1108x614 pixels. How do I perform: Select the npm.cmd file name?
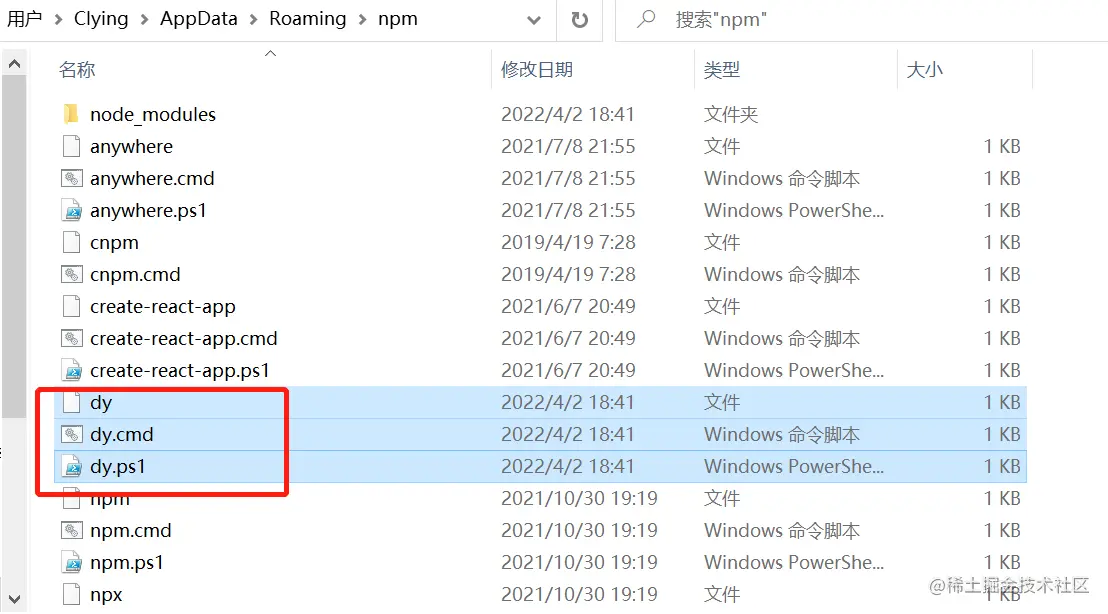pos(131,531)
